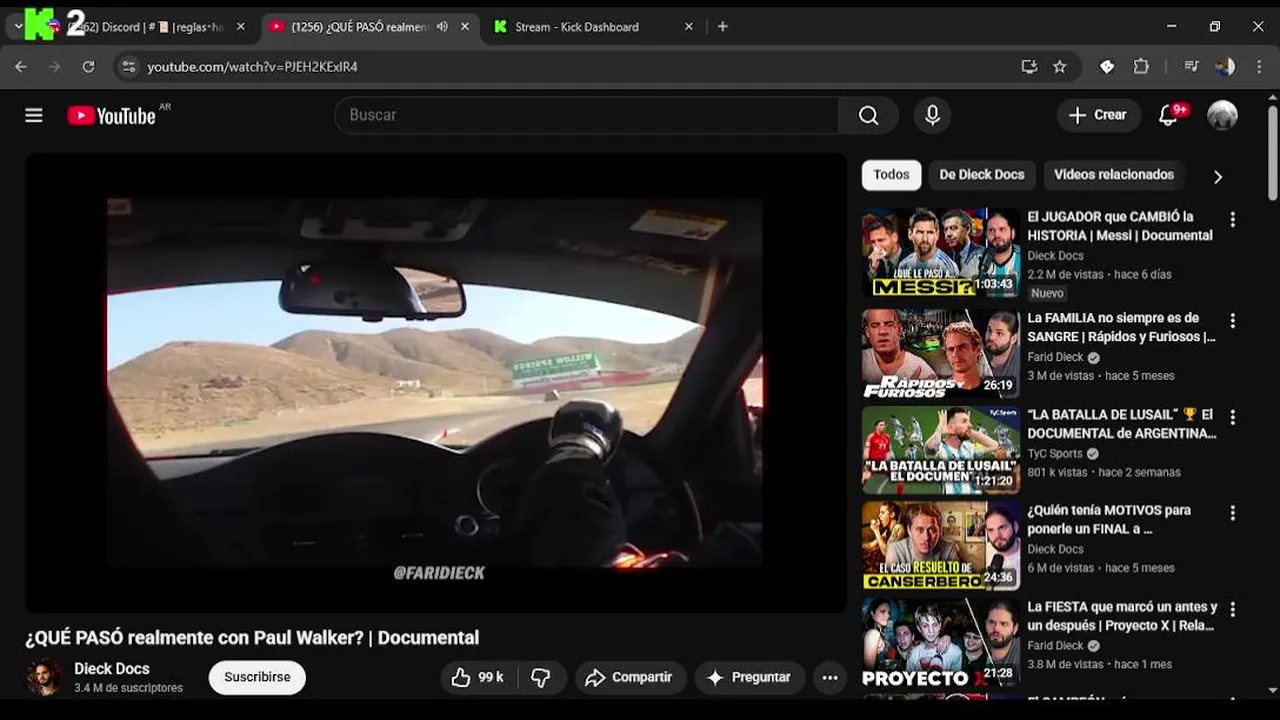Close the YouTube browser tab
Image resolution: width=1280 pixels, height=720 pixels.
465,27
